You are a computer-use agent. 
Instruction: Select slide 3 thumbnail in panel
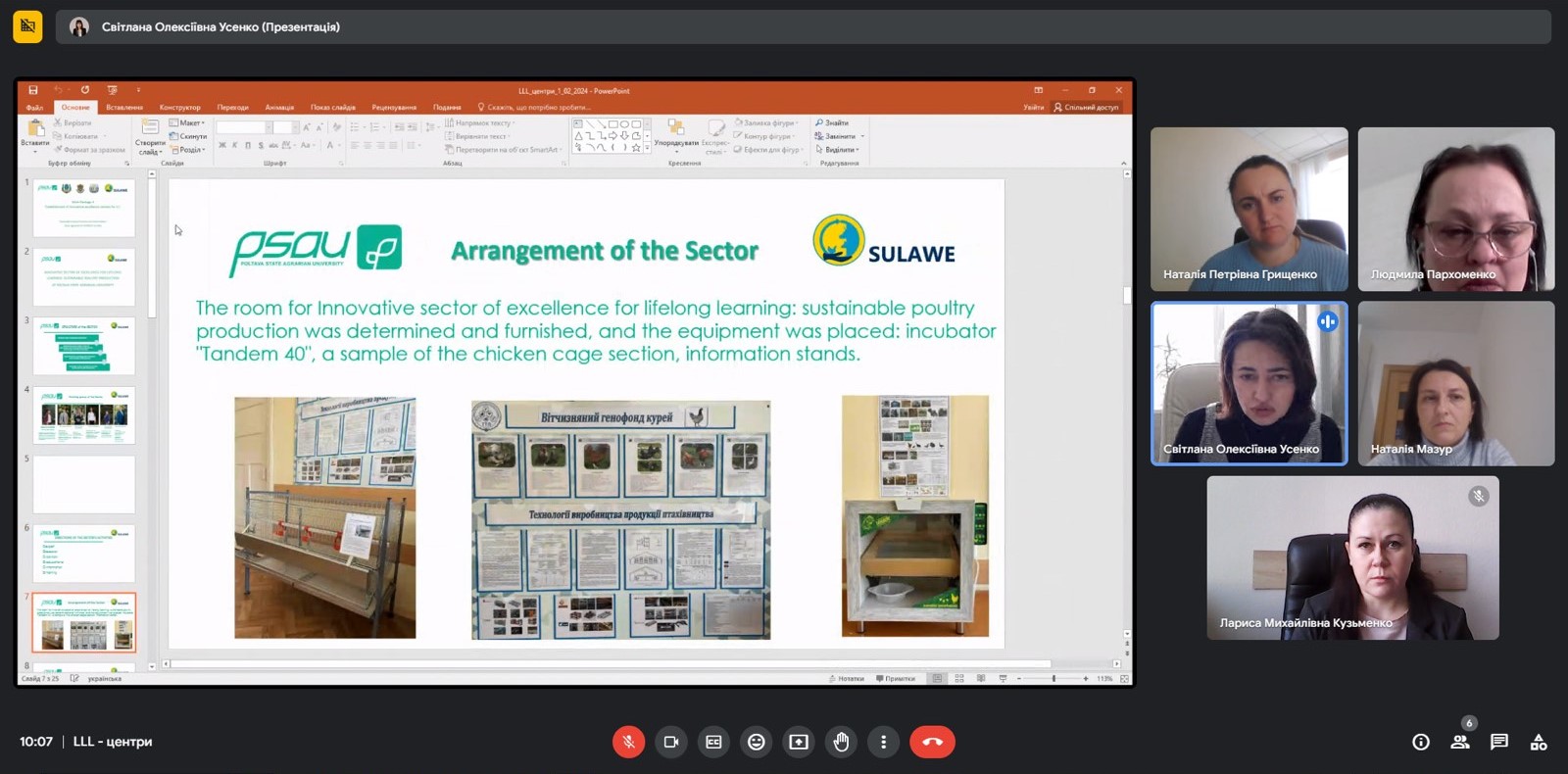83,346
